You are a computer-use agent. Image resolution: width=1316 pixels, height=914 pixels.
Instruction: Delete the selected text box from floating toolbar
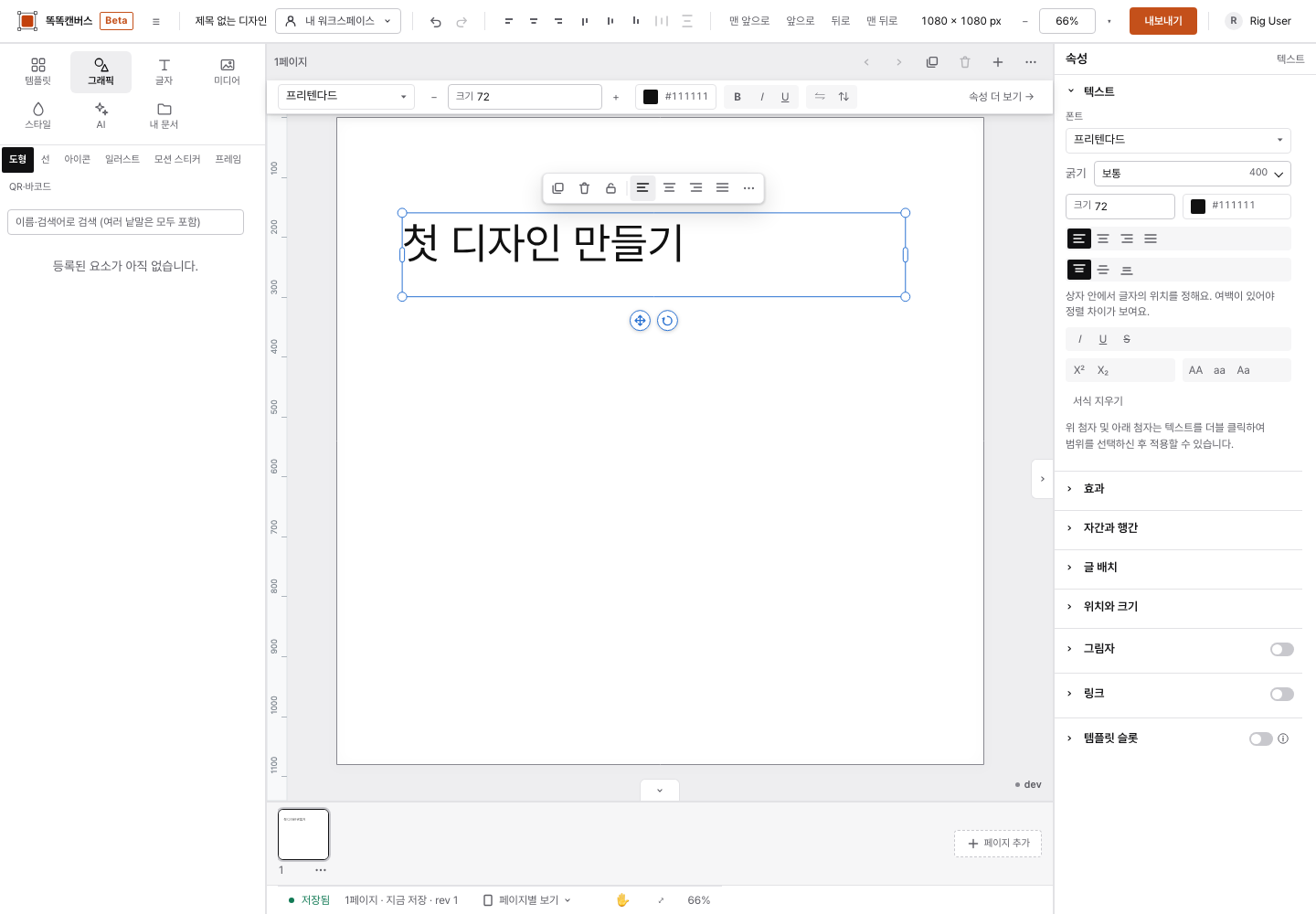click(584, 188)
